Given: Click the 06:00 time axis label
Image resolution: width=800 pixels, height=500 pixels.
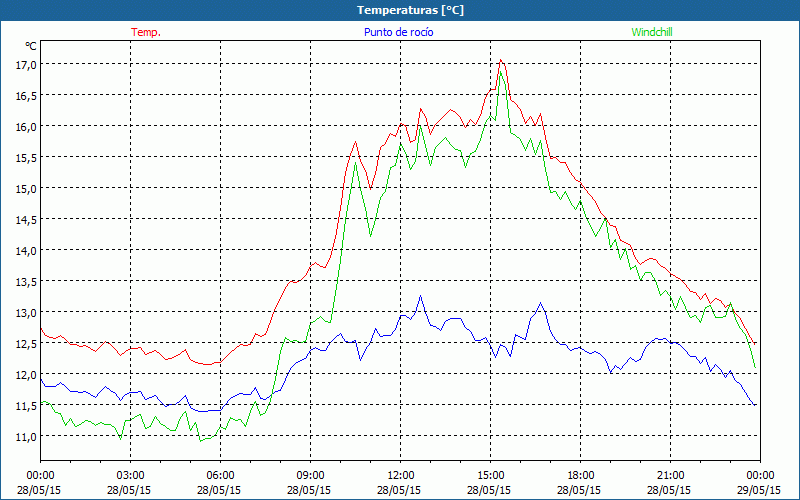Looking at the screenshot, I should coord(220,476).
